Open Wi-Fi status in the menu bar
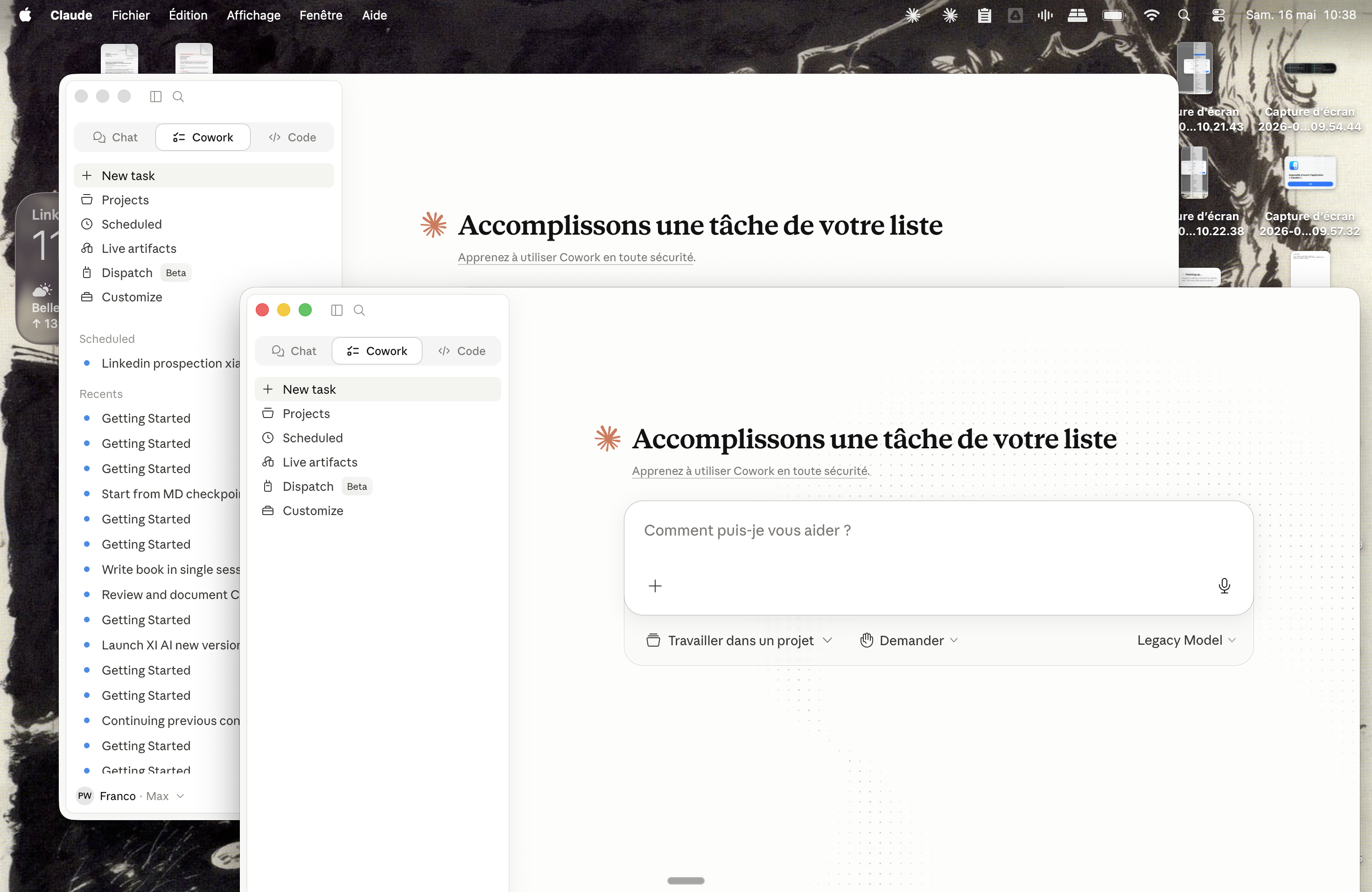Screen dimensions: 1372x892 pyautogui.click(x=1151, y=15)
